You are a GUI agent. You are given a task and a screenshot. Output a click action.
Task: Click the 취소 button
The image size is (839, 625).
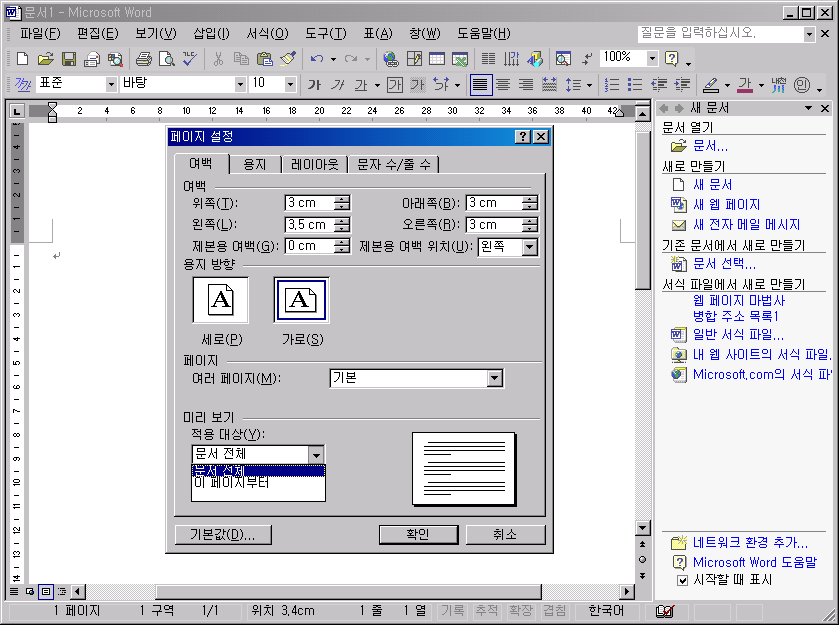(505, 534)
